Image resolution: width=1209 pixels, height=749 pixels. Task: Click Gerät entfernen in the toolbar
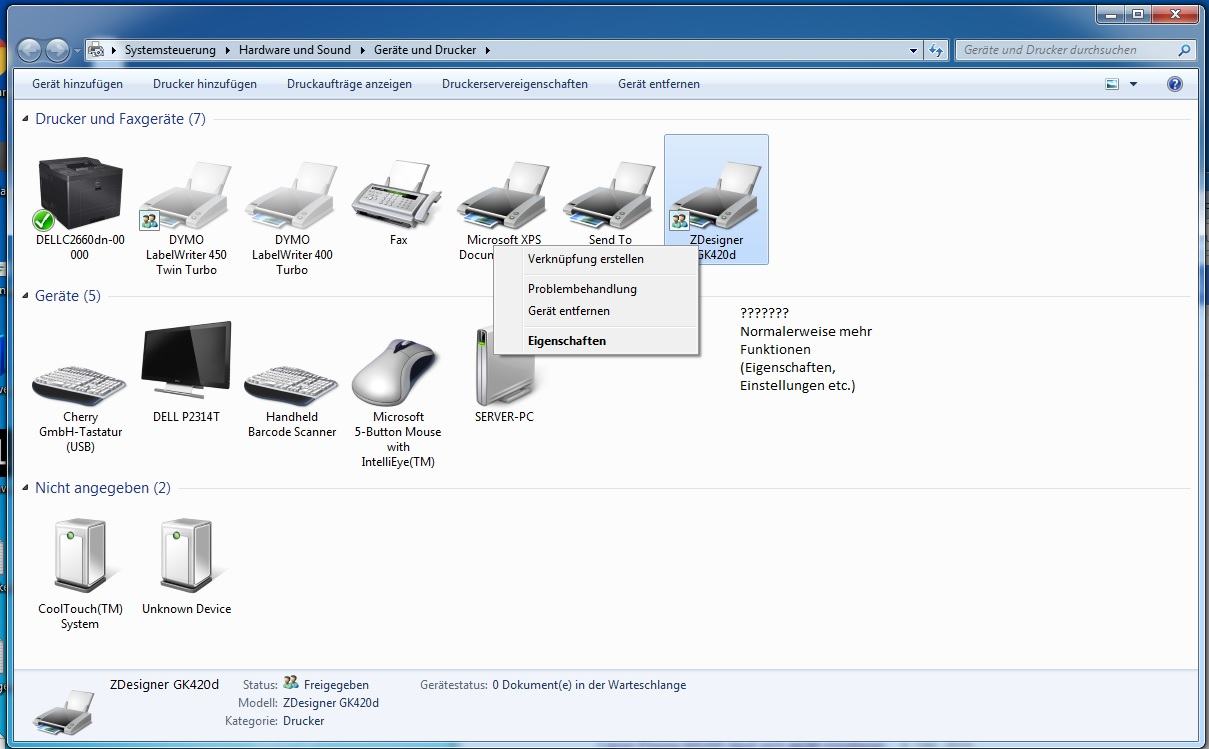659,84
